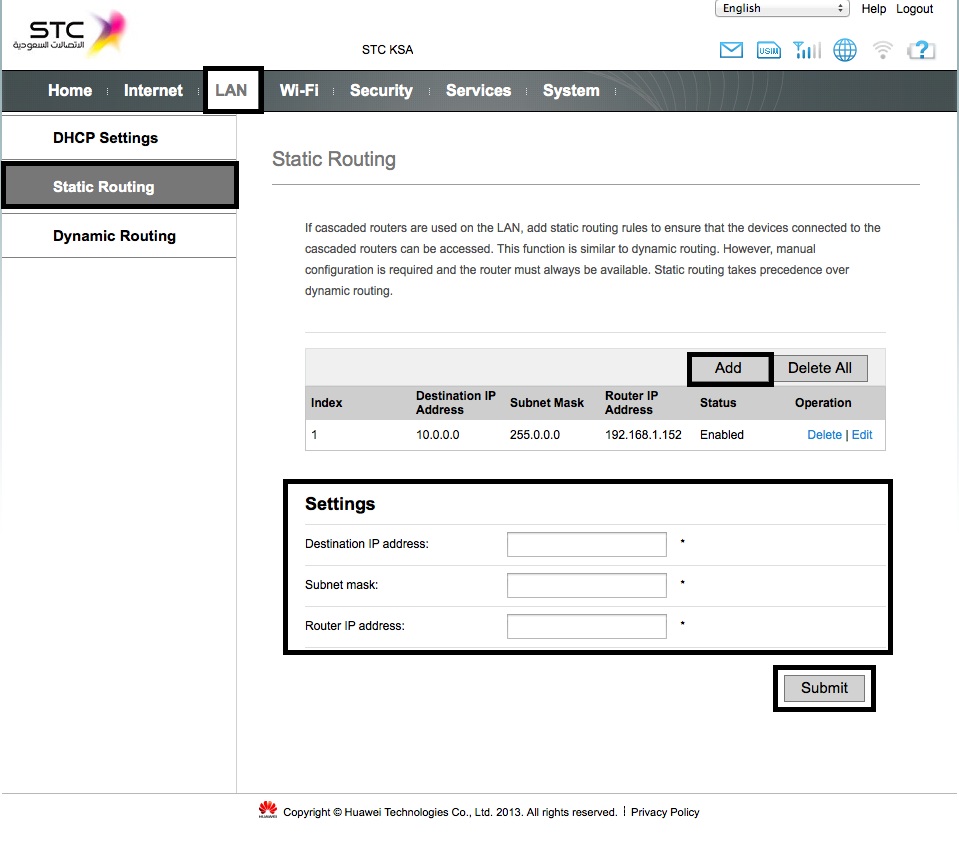Open the Security tab
This screenshot has width=959, height=848.
coord(381,90)
